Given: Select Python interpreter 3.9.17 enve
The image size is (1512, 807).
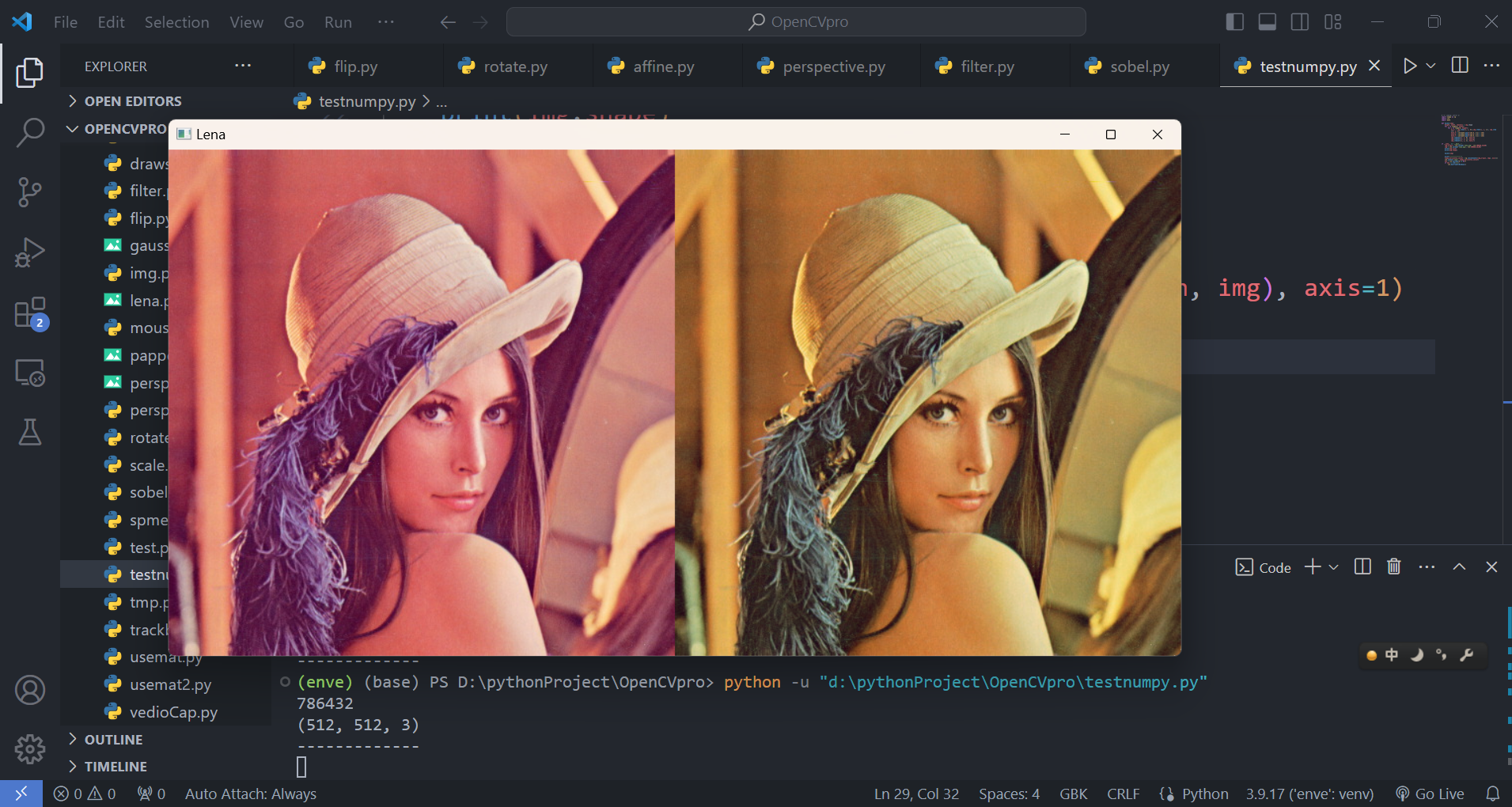Looking at the screenshot, I should click(x=1309, y=794).
